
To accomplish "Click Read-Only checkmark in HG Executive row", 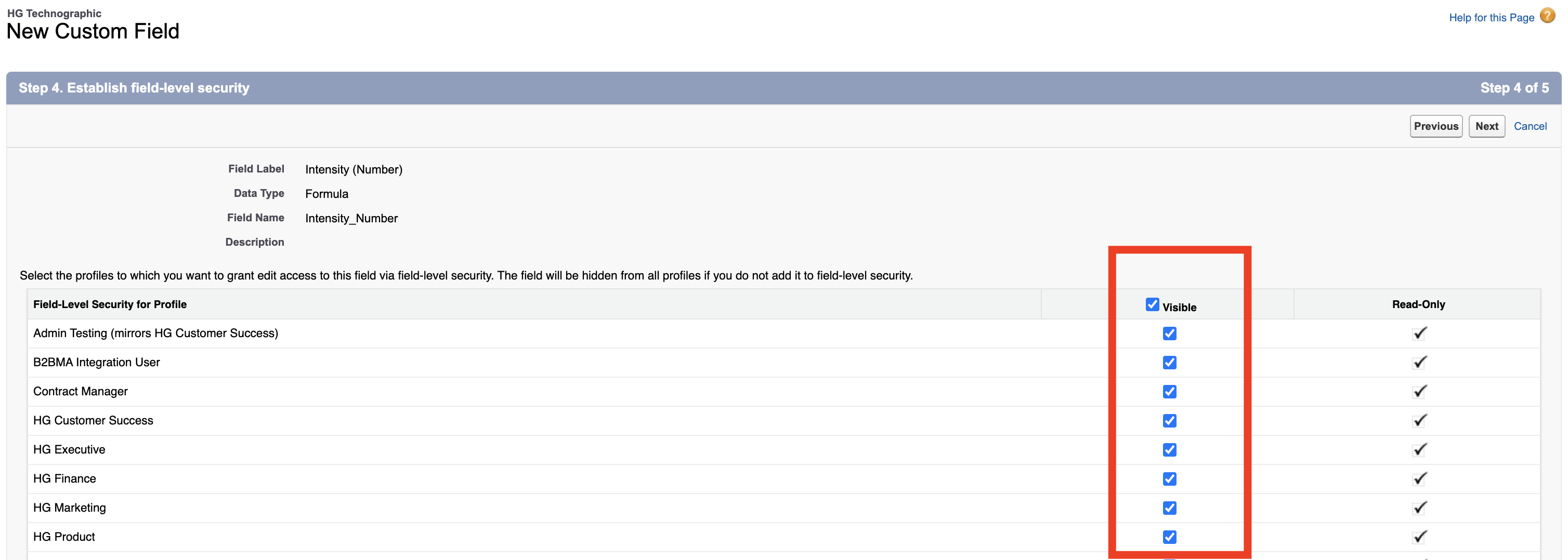I will (x=1419, y=450).
